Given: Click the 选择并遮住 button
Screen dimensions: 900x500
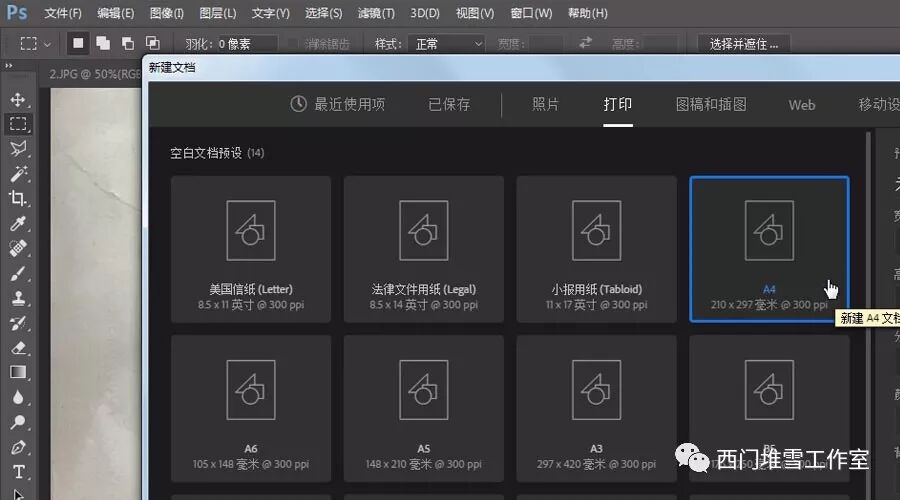Looking at the screenshot, I should 743,44.
